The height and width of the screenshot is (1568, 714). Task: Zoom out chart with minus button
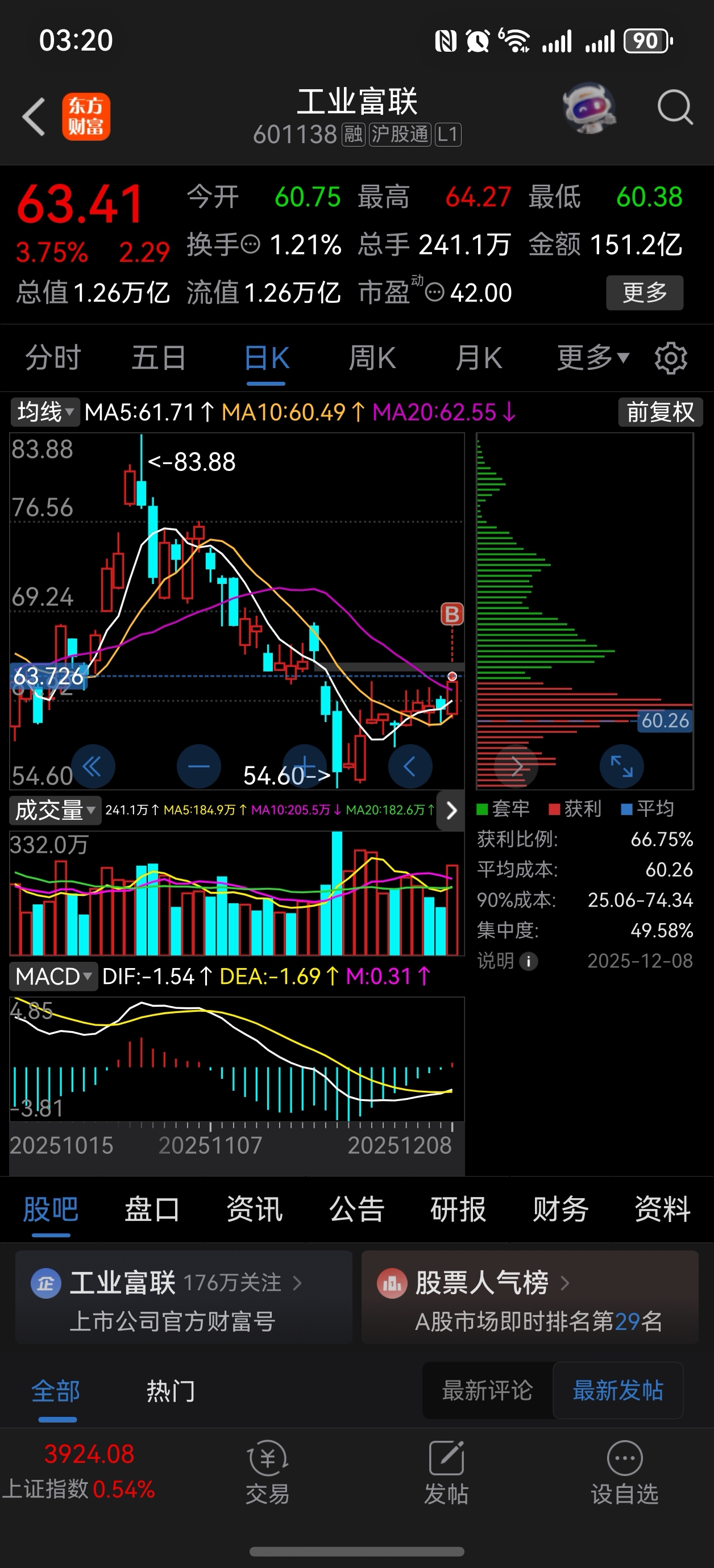pos(198,766)
